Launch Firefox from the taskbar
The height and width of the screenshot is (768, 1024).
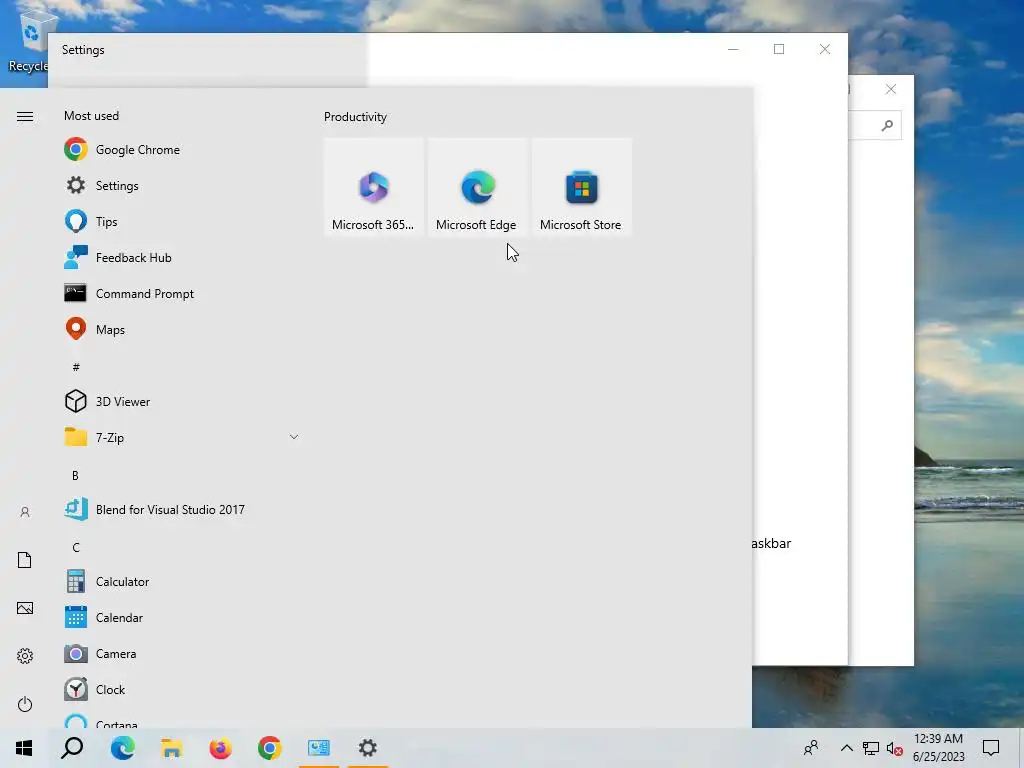click(x=220, y=748)
